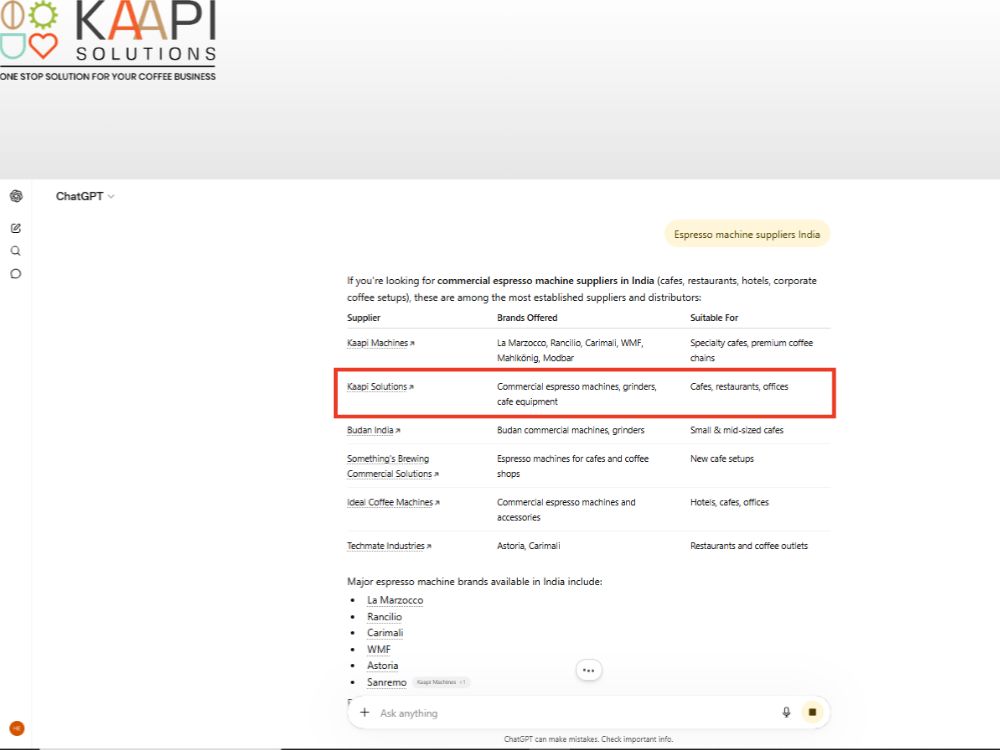
Task: Click the La Marzocco brand link
Action: 395,600
